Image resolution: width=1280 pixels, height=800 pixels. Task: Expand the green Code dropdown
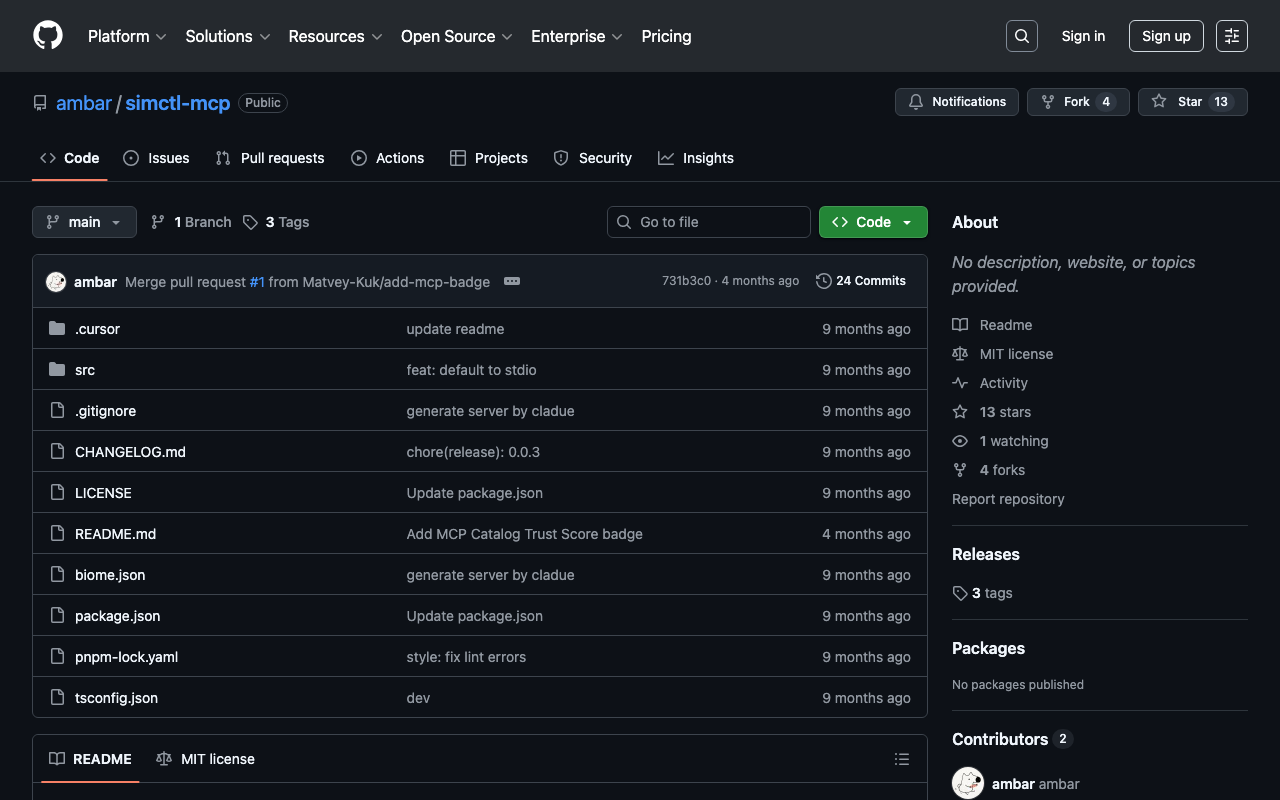point(873,222)
